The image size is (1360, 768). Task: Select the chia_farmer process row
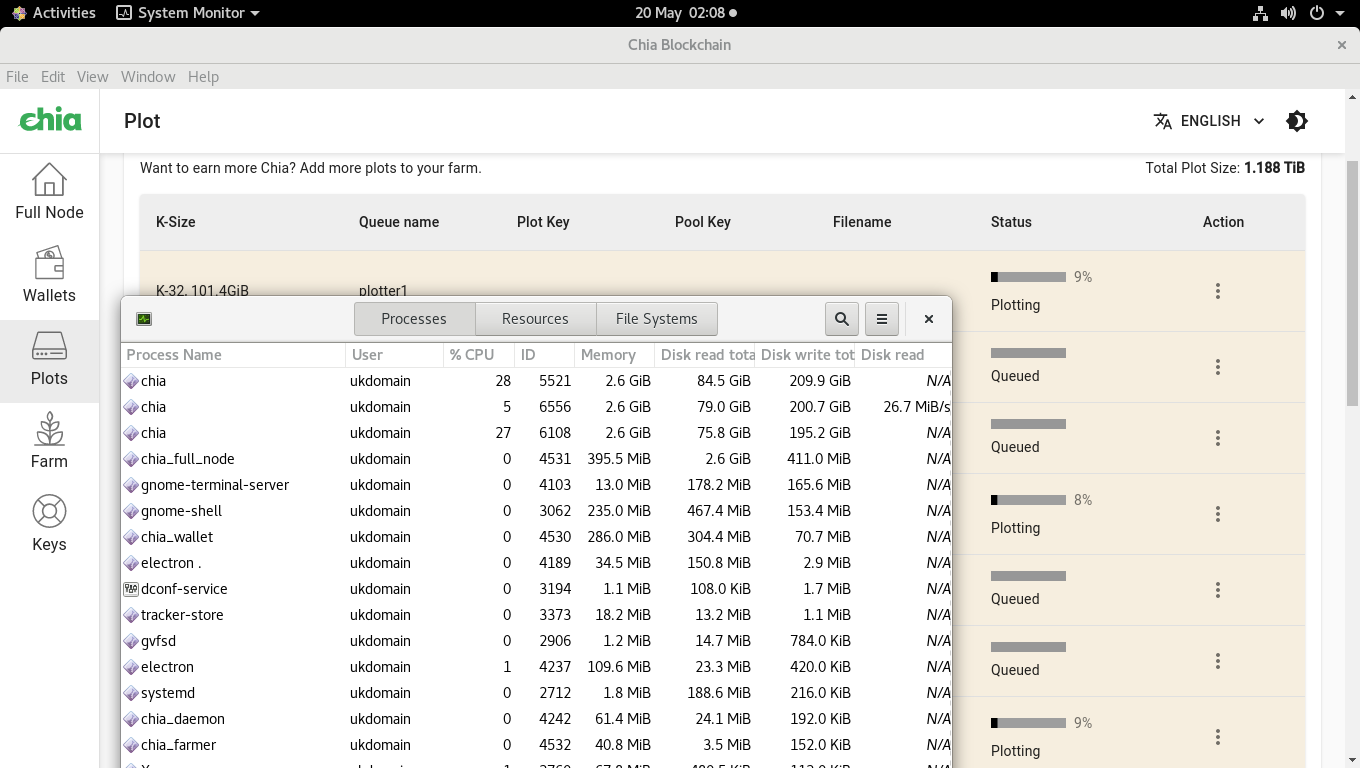tap(537, 745)
